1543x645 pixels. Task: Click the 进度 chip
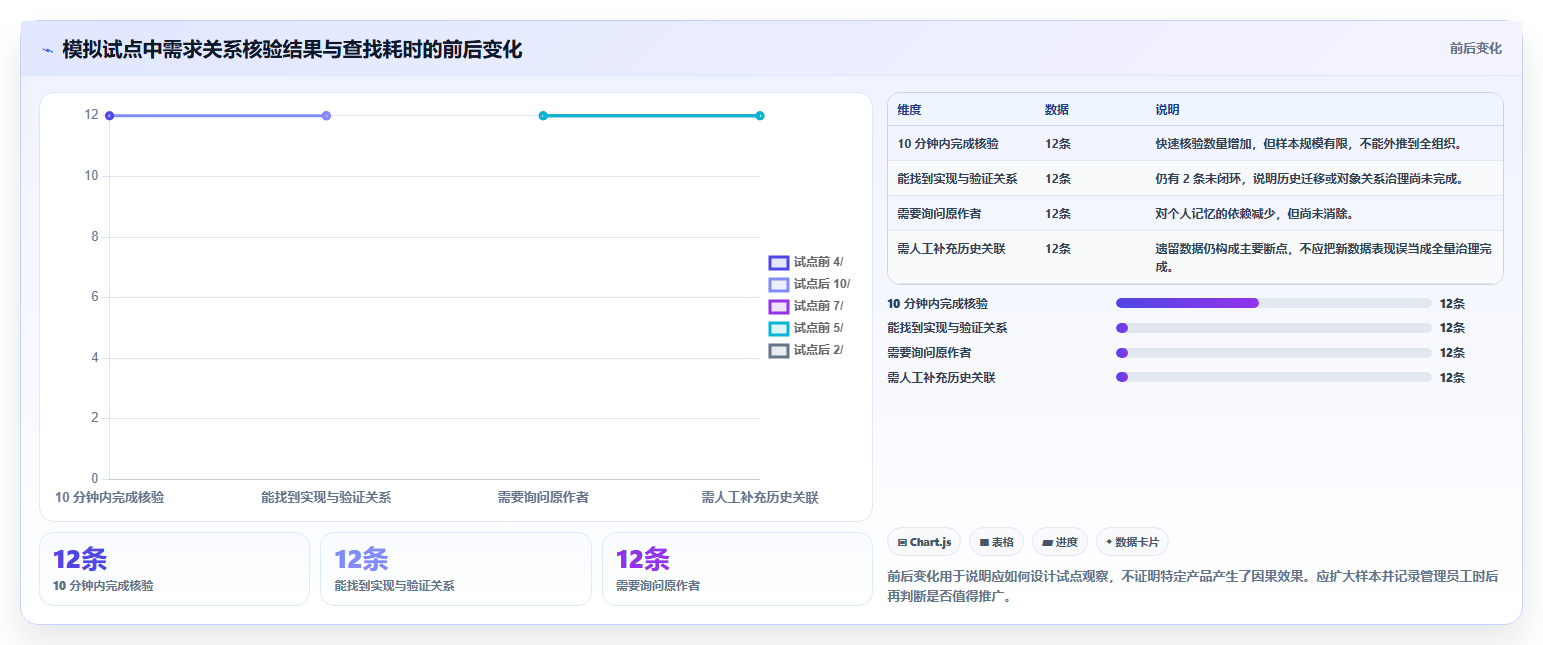(x=1060, y=542)
